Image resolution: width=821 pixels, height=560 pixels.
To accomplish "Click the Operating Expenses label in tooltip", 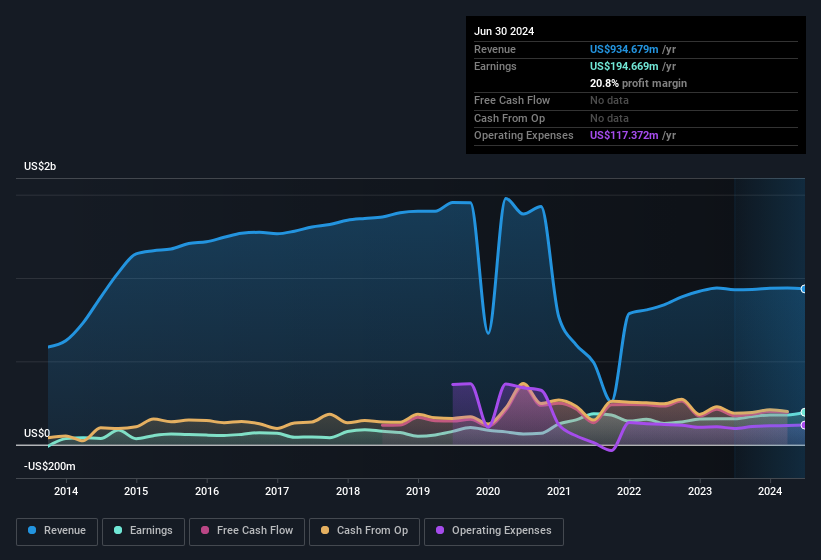I will (x=524, y=136).
